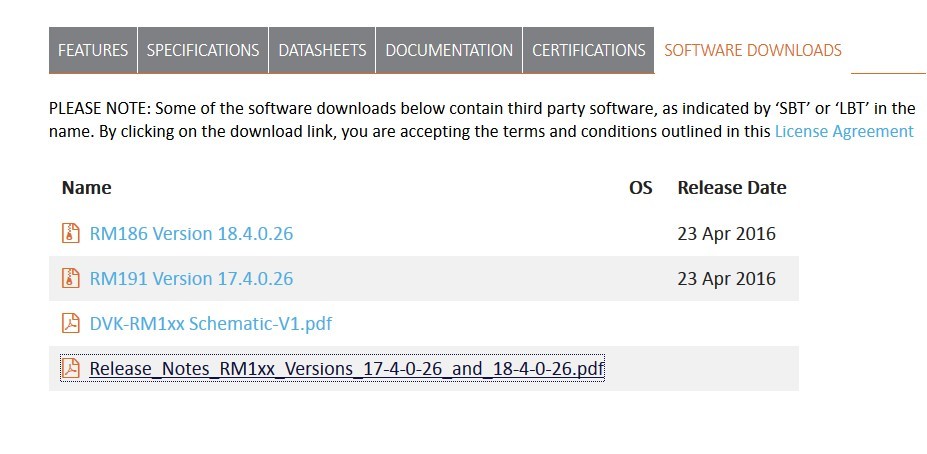Image resolution: width=927 pixels, height=454 pixels.
Task: Select the Software Downloads tab
Action: [753, 50]
